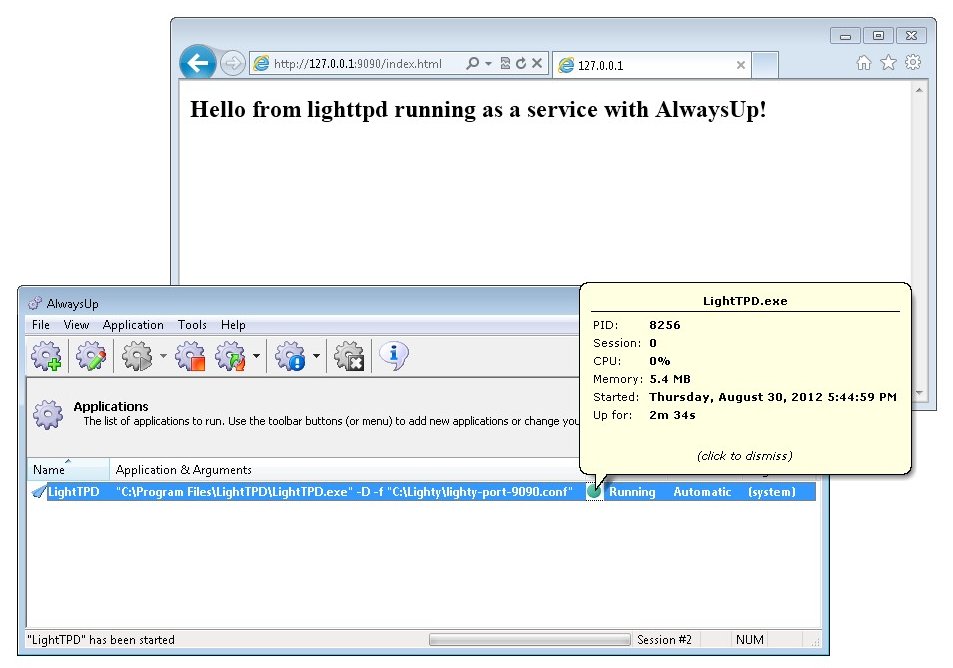Click the browser Tools gear icon
Viewport: 953px width, 668px height.
[913, 63]
